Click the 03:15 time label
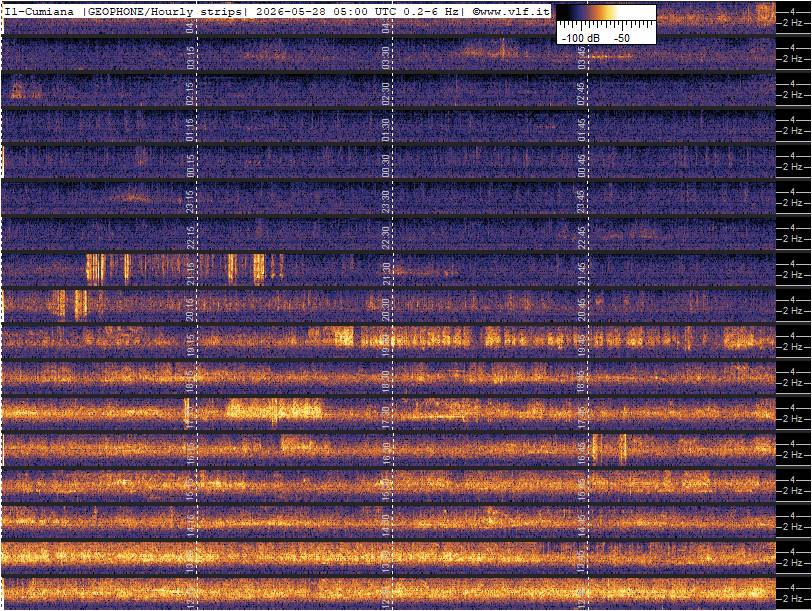Viewport: 812px width, 611px height. 191,57
